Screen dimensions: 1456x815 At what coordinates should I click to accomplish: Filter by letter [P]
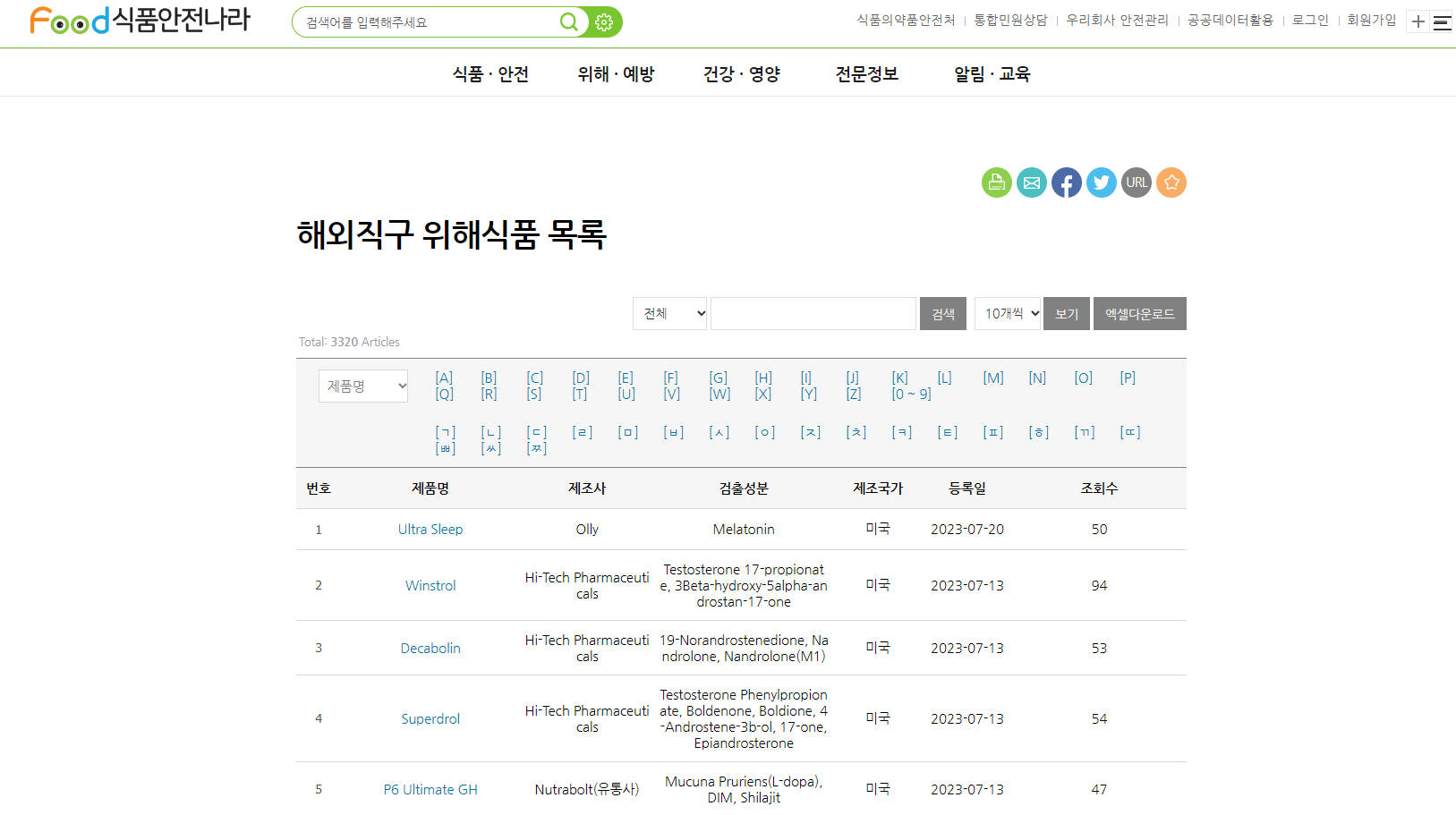[x=1128, y=378]
